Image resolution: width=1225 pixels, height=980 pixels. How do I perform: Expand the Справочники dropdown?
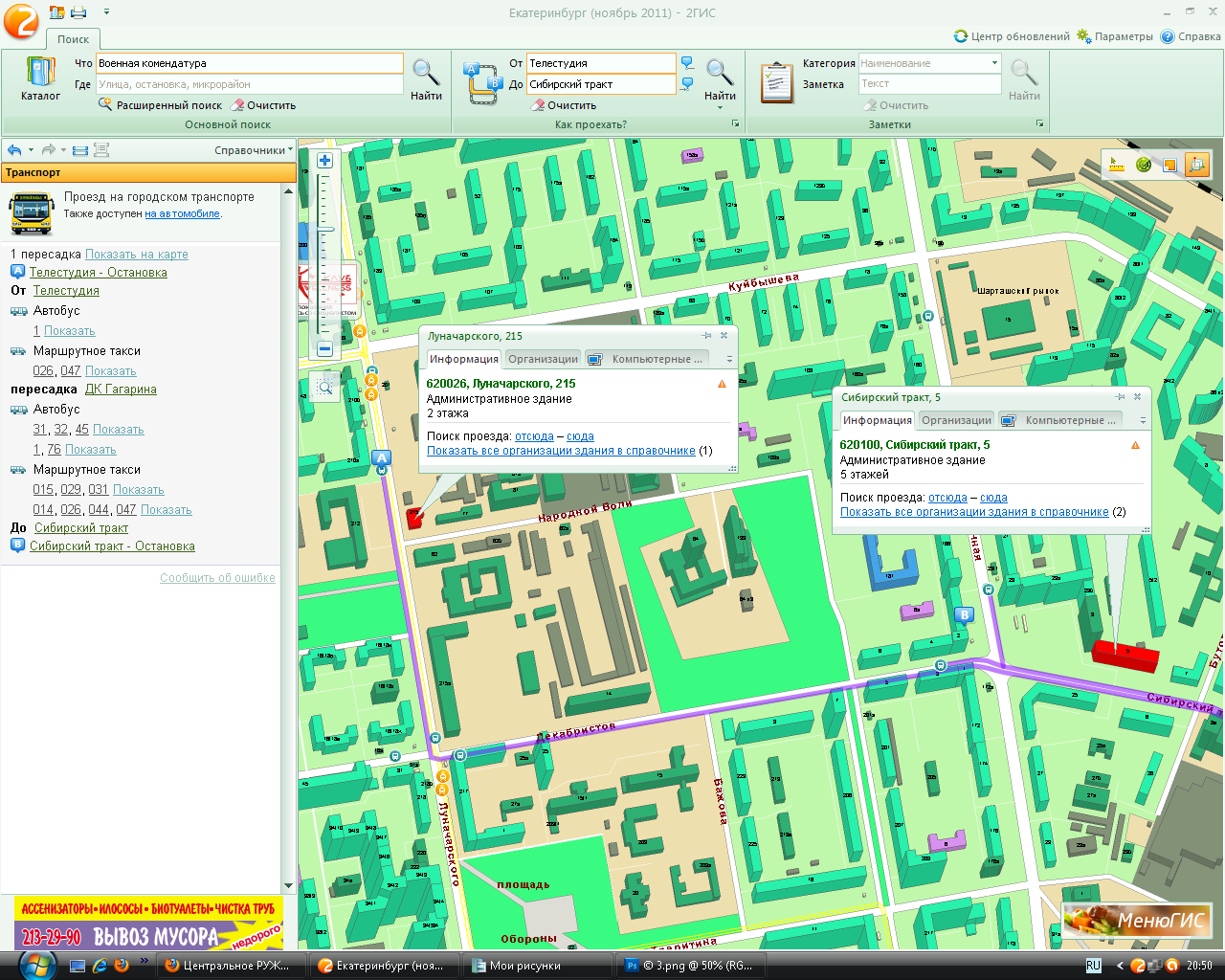point(254,150)
